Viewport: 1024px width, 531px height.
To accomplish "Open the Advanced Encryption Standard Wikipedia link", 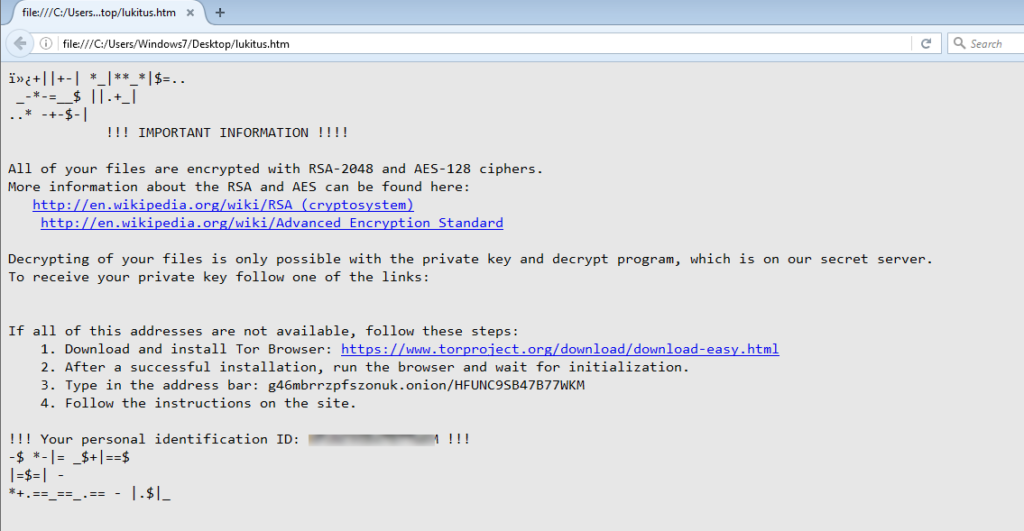I will [x=272, y=223].
